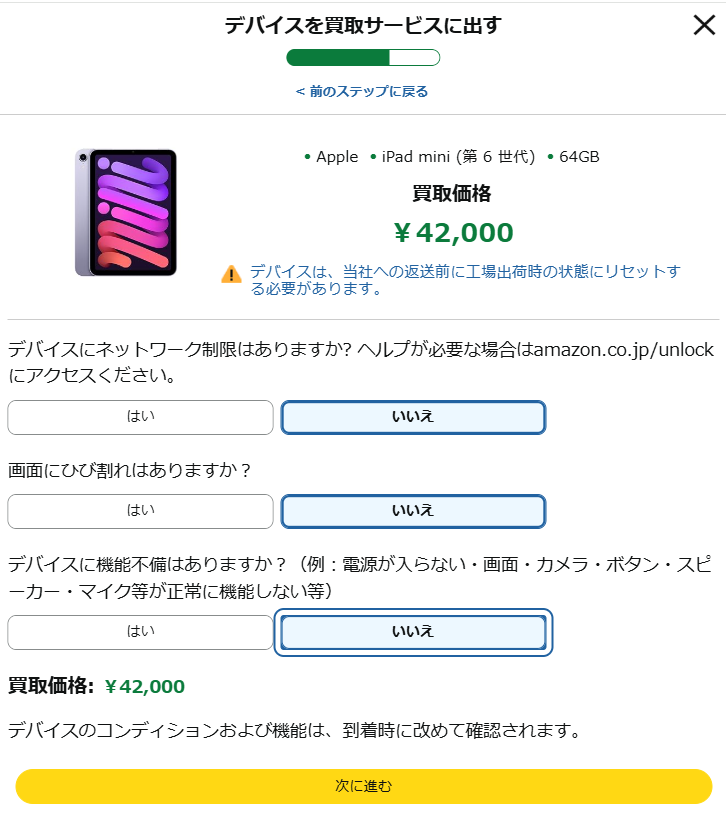
Task: Click the large green ¥42,000 price
Action: click(x=454, y=233)
